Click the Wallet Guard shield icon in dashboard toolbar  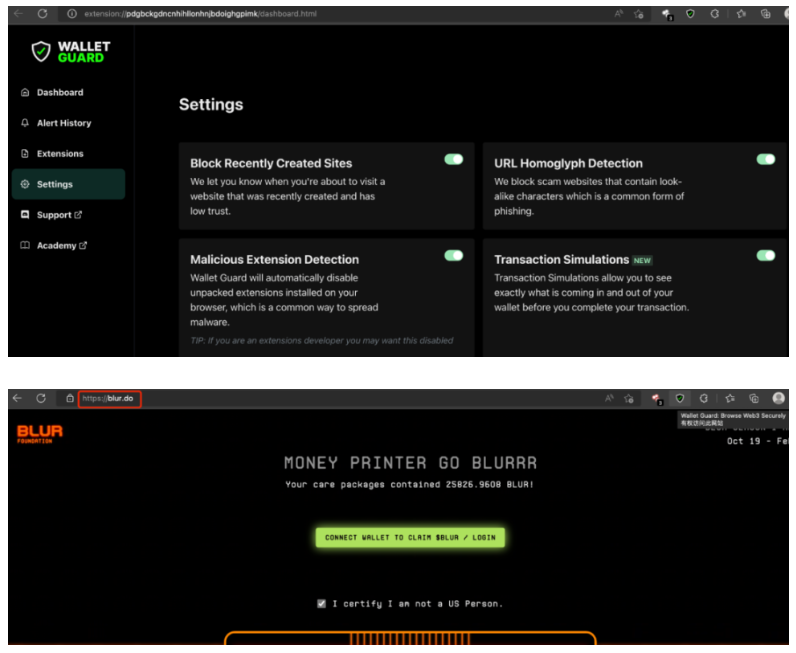click(x=690, y=14)
